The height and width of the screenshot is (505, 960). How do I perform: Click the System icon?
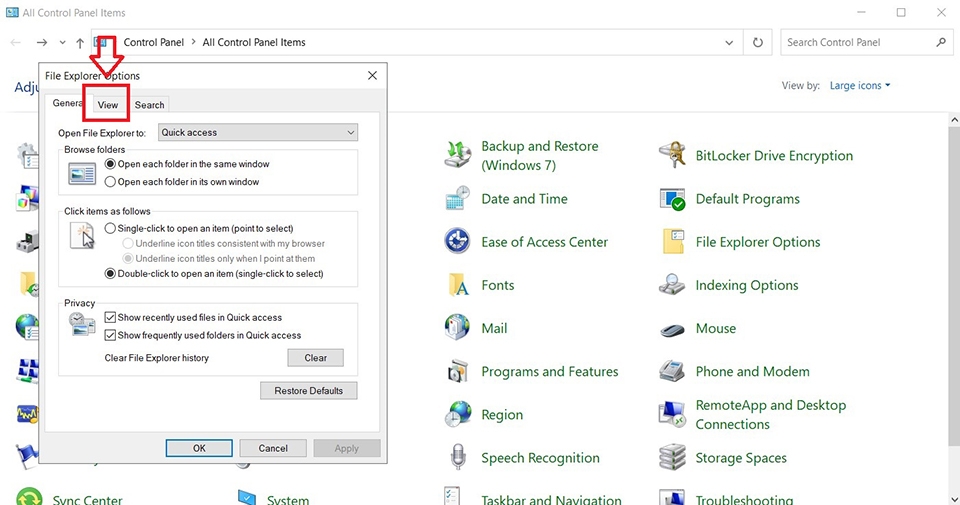[x=247, y=496]
